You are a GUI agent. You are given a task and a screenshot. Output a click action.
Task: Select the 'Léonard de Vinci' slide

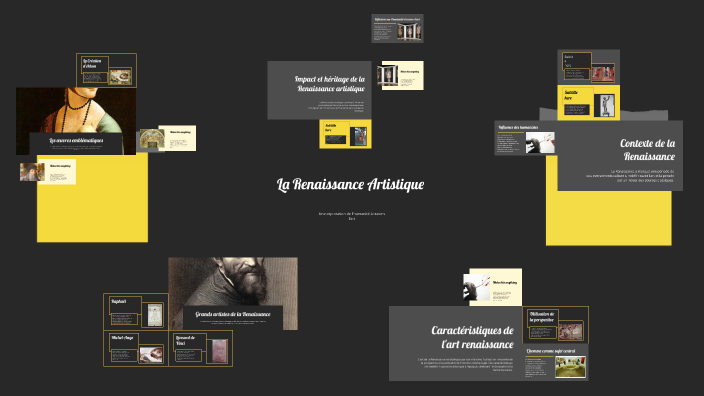point(201,348)
